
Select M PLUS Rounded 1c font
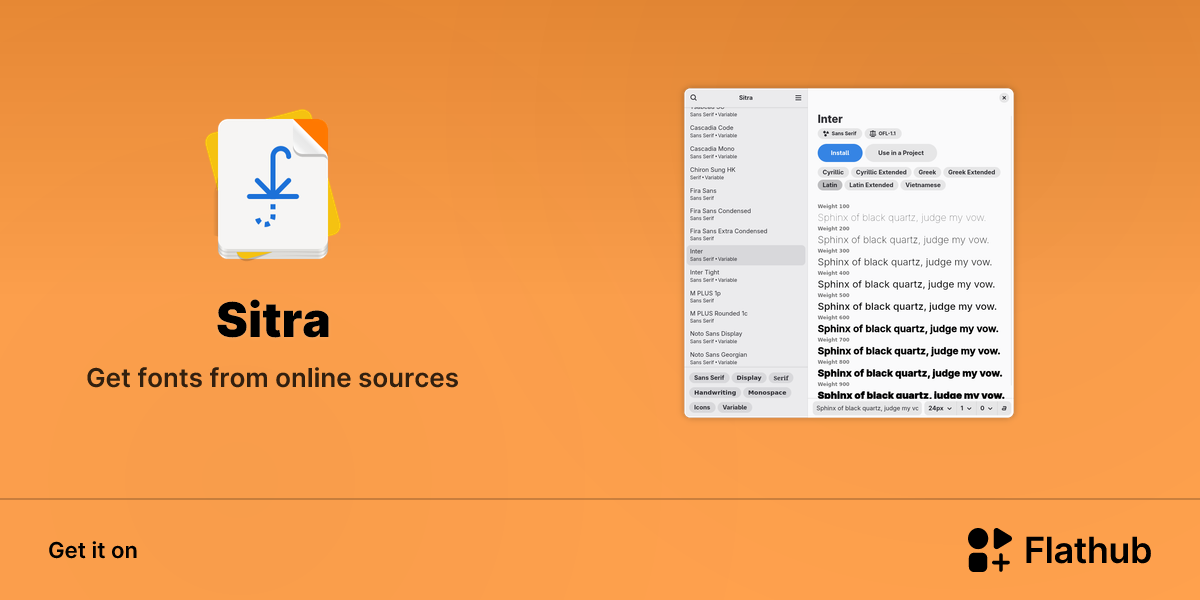(x=746, y=317)
